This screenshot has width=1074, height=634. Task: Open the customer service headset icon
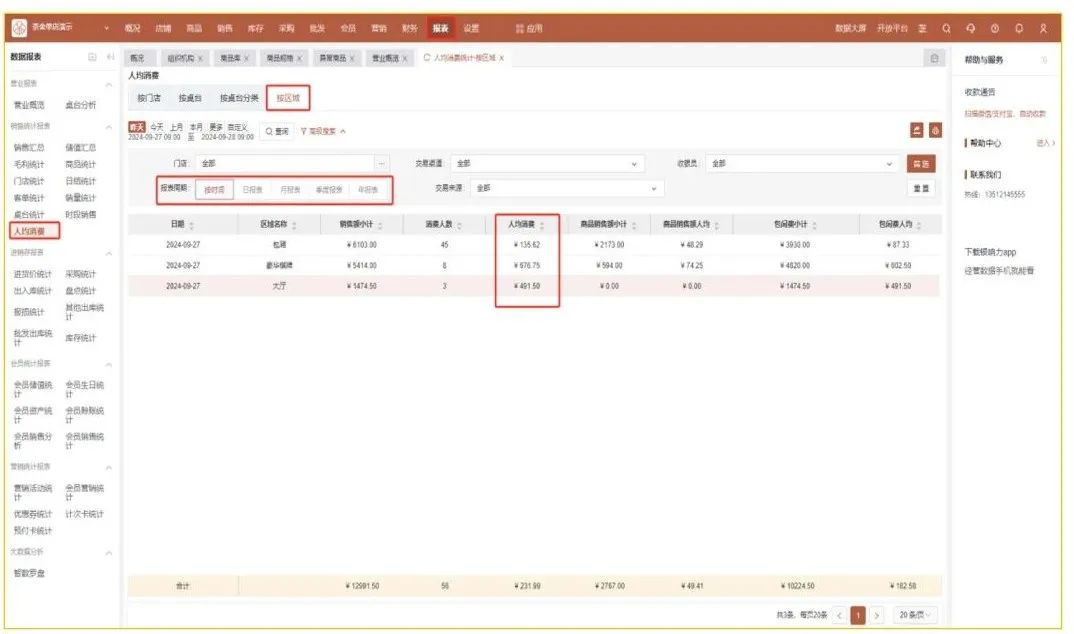coord(970,28)
